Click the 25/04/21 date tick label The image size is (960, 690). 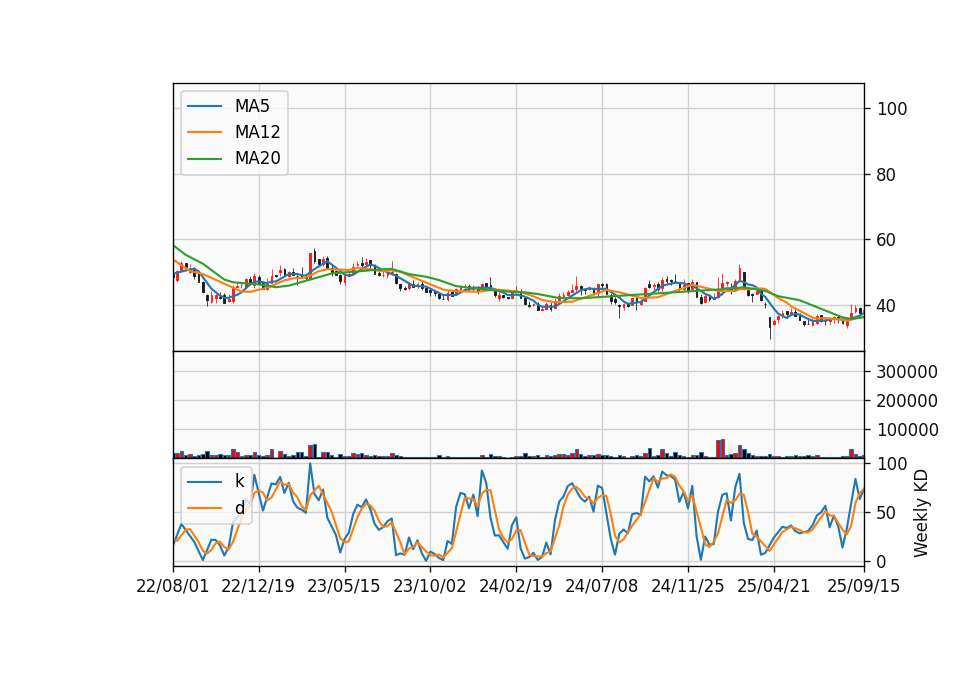pyautogui.click(x=773, y=586)
